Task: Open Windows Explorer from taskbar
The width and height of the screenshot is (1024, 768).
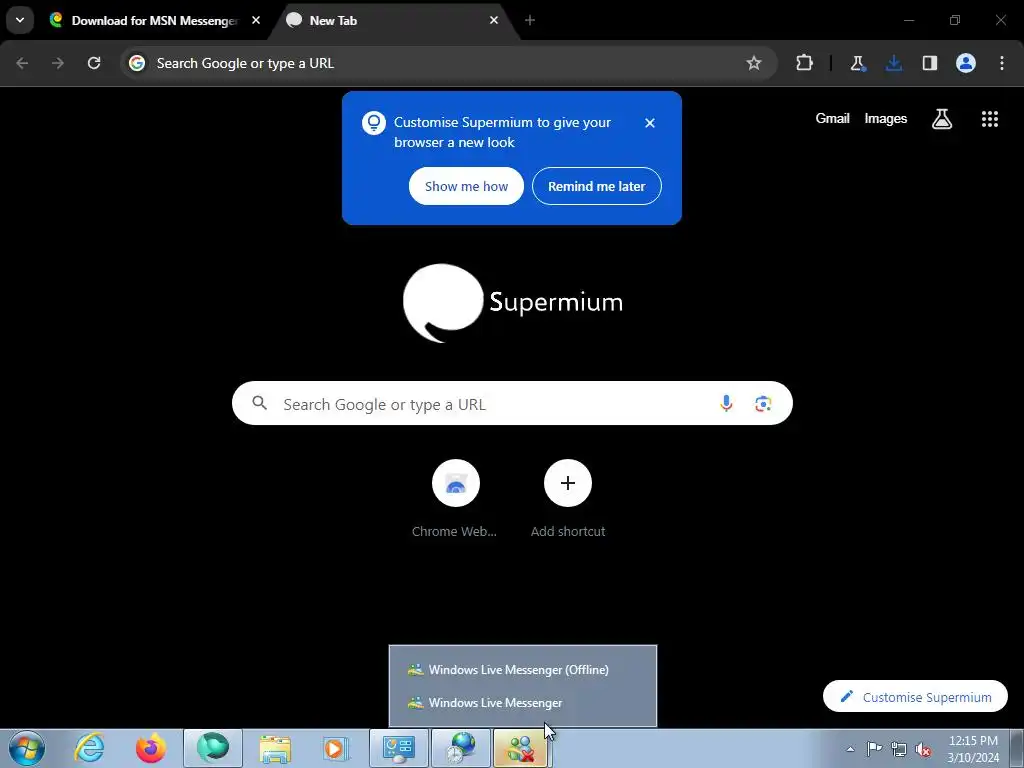Action: click(x=275, y=748)
